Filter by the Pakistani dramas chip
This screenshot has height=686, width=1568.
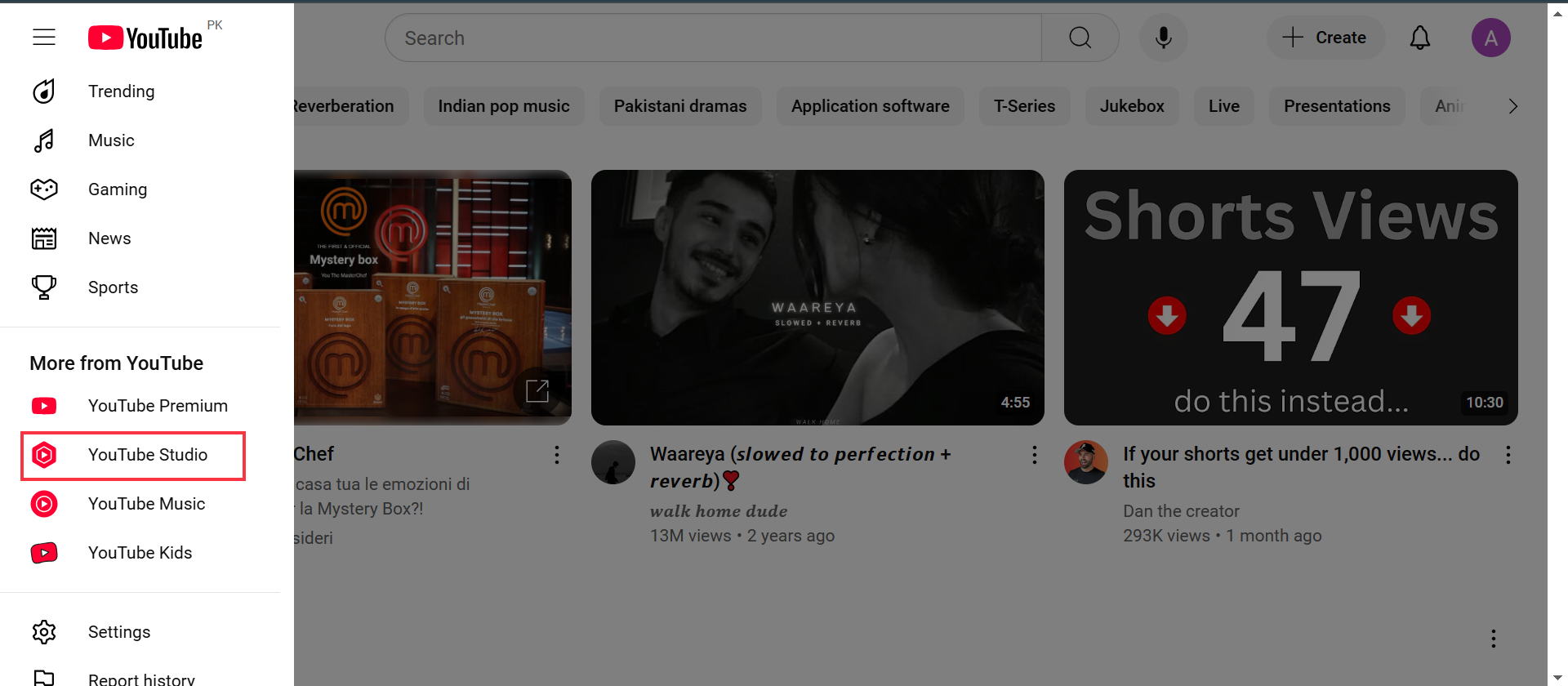(x=680, y=106)
